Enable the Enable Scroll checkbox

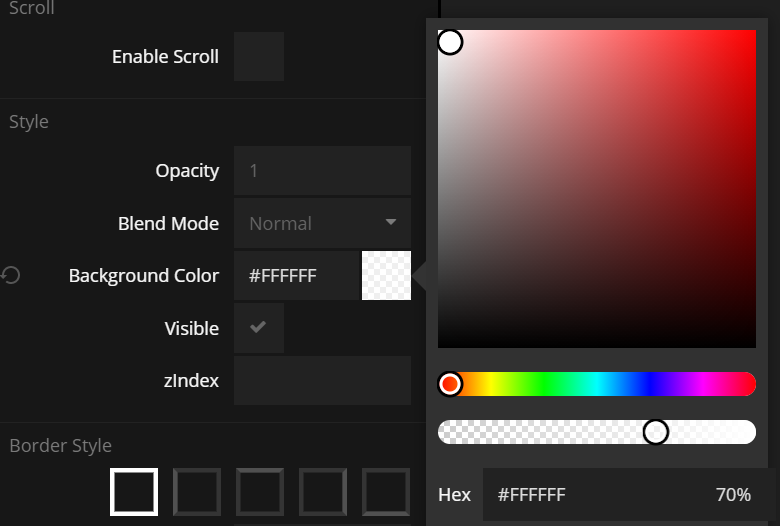[259, 56]
